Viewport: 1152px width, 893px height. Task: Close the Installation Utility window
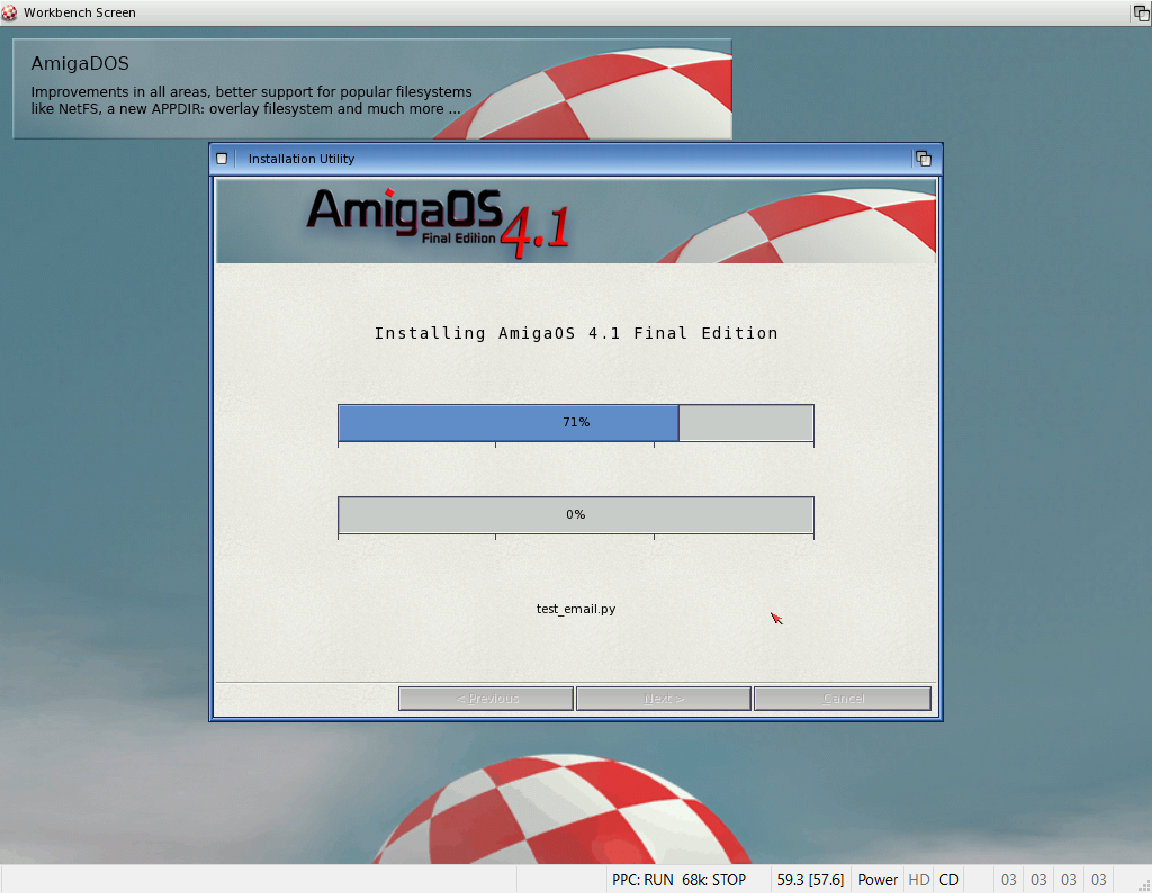click(x=221, y=159)
